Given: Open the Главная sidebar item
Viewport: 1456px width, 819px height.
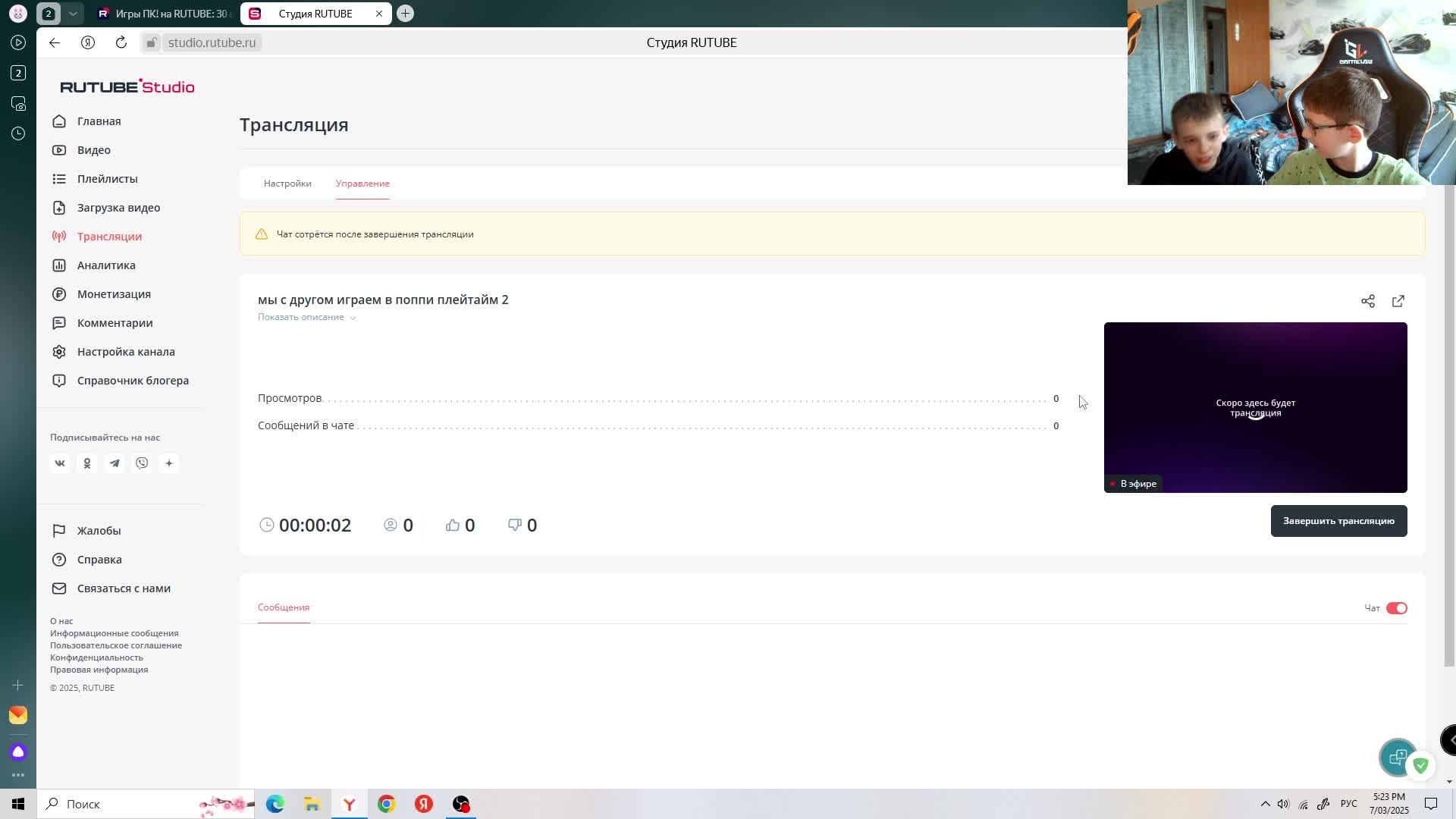Looking at the screenshot, I should tap(99, 121).
